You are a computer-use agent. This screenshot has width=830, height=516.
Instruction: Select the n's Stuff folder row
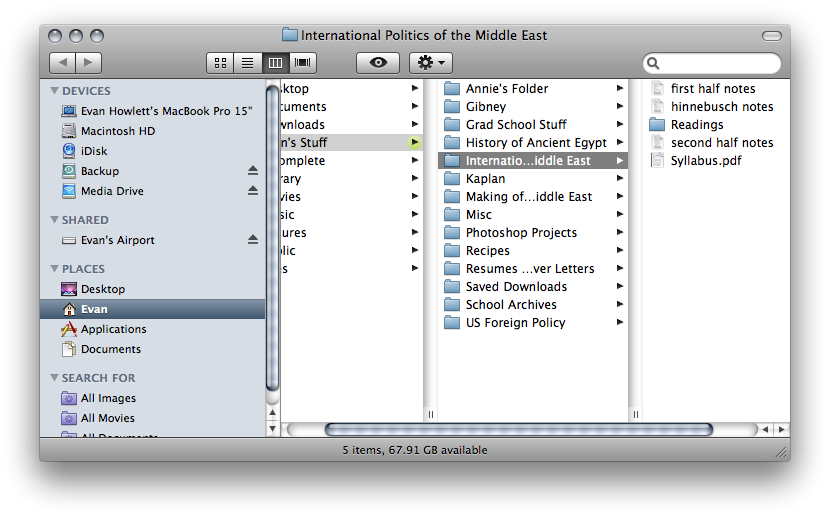coord(351,142)
